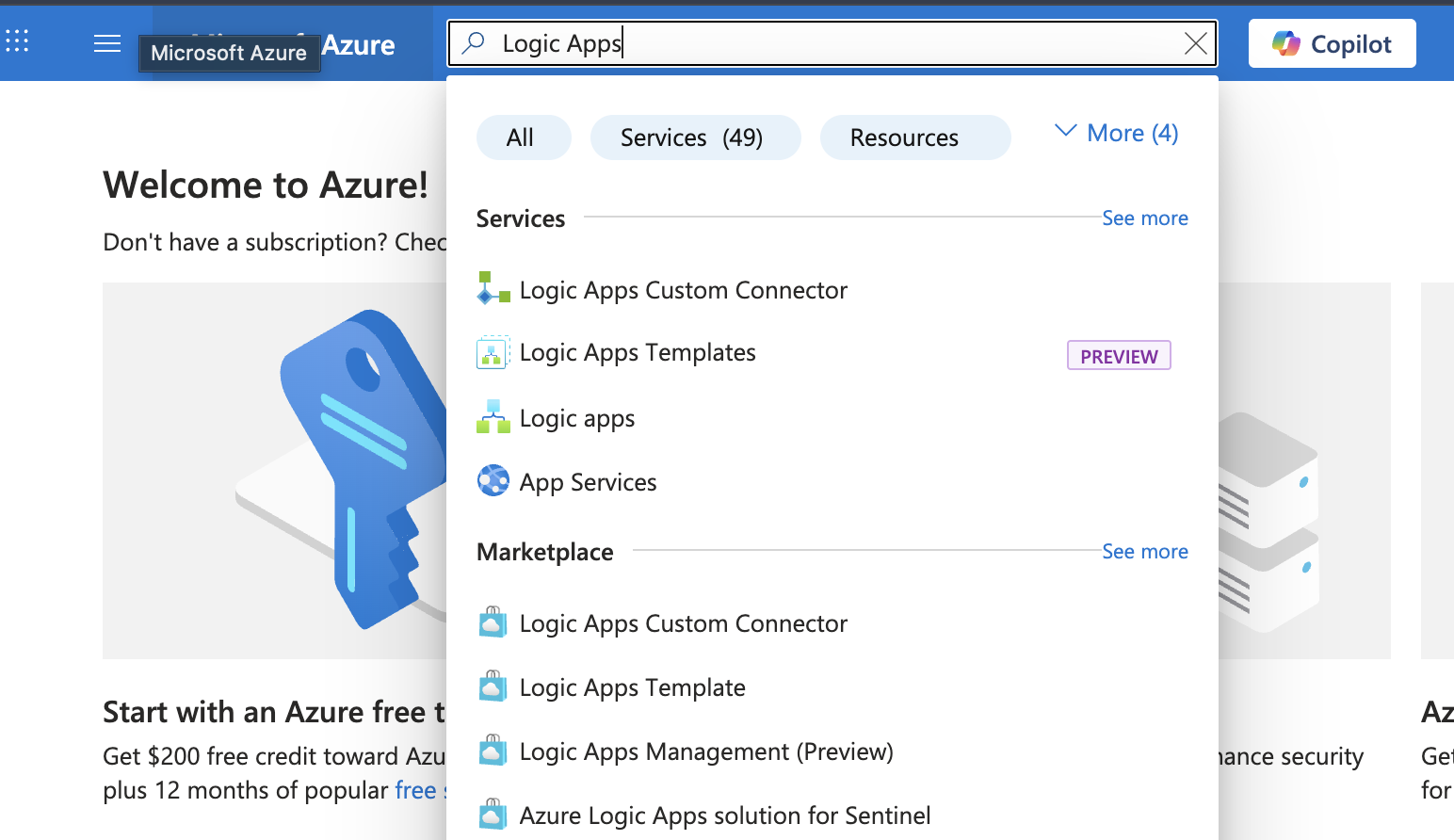Select the All results filter

[524, 137]
